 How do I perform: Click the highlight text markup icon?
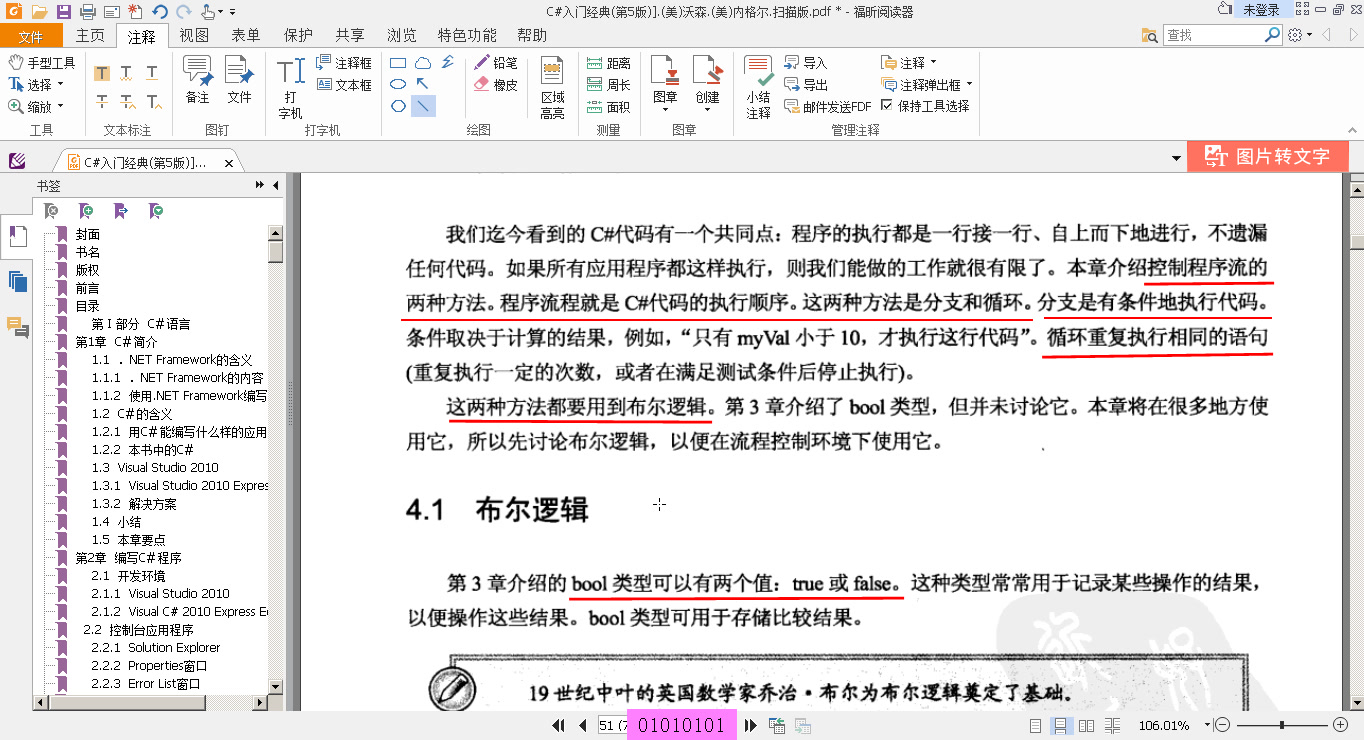point(102,73)
